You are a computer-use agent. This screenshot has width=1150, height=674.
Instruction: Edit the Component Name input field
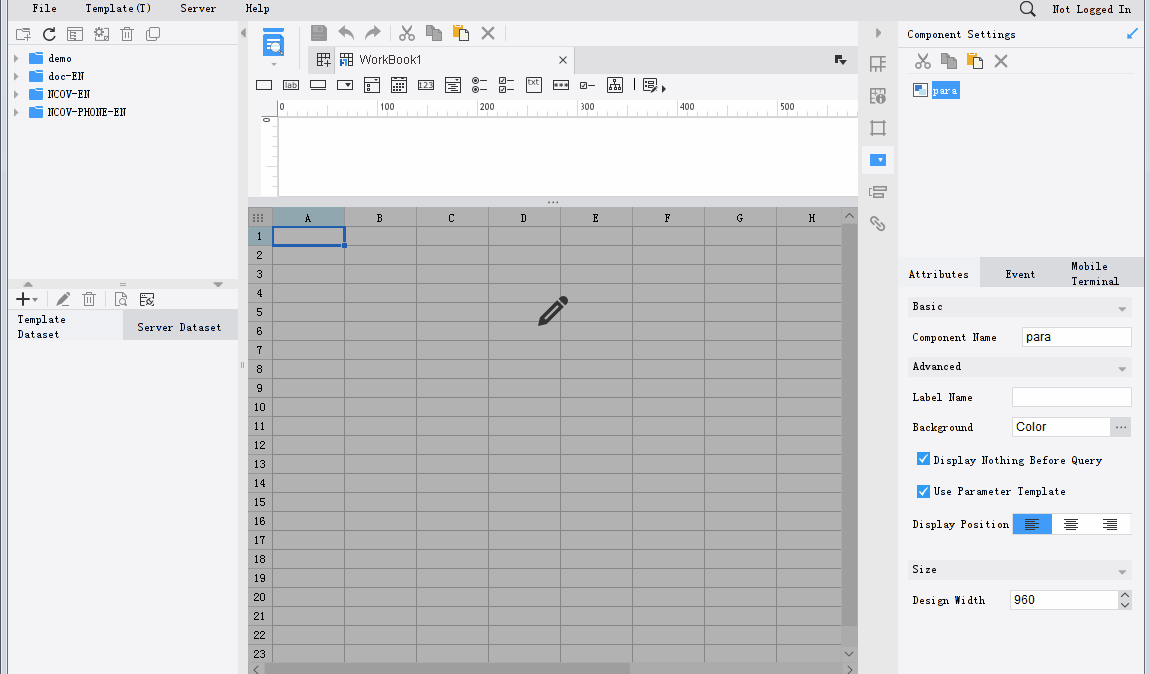[1076, 337]
